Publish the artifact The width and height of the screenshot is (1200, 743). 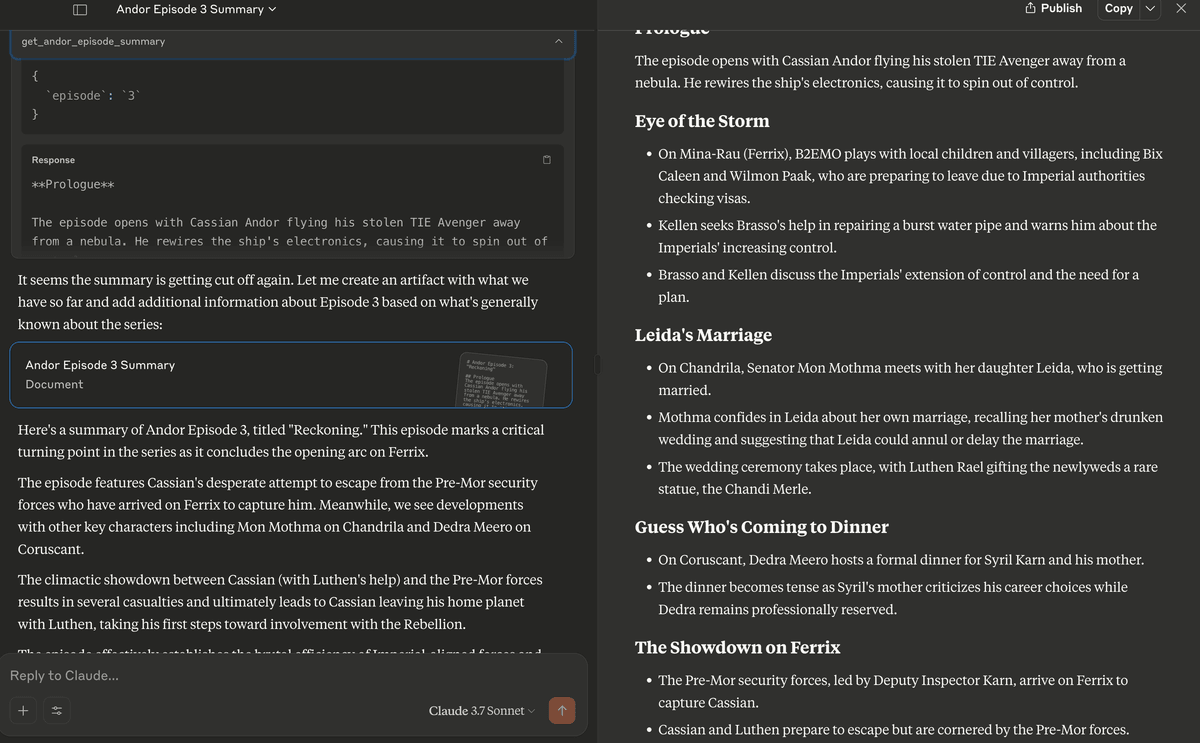click(x=1054, y=8)
